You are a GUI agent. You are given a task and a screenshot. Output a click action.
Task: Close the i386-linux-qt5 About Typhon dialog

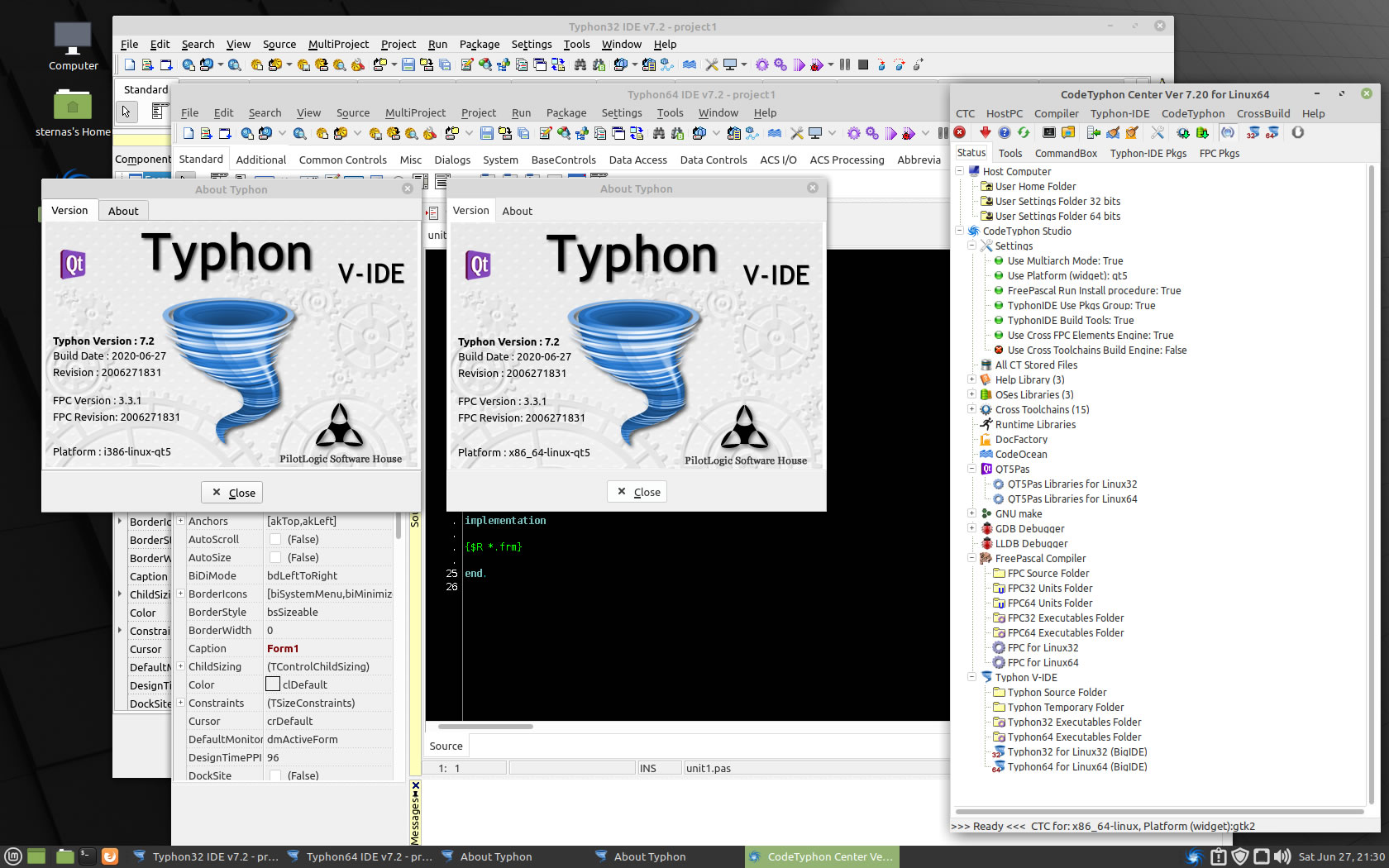[x=231, y=493]
